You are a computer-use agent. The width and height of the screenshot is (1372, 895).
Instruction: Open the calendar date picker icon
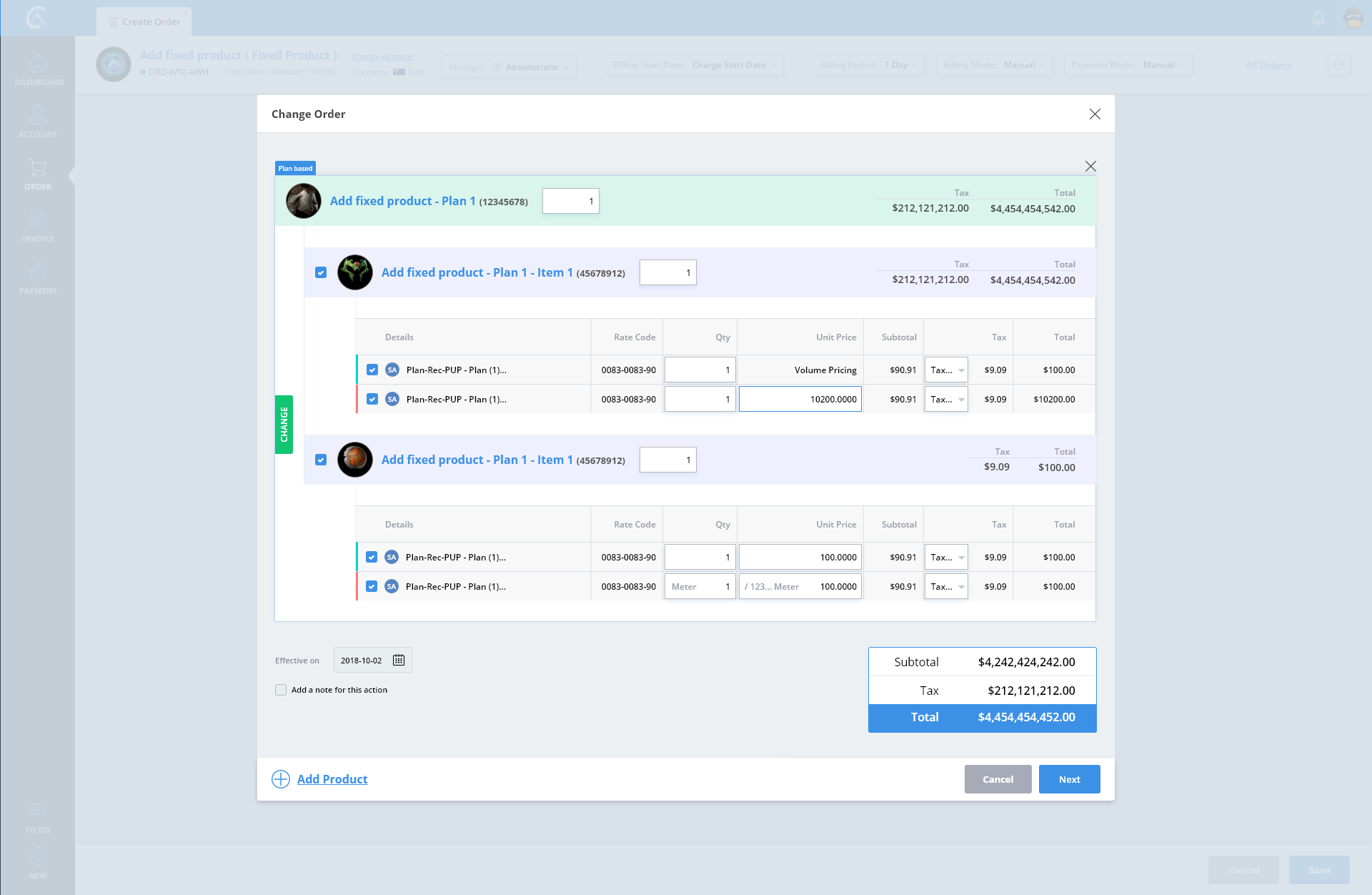[399, 660]
